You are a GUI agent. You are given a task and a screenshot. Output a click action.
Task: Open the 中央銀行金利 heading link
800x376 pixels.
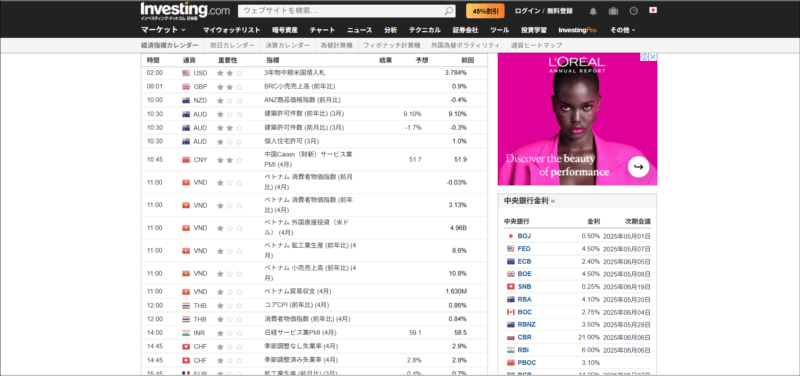pos(529,201)
